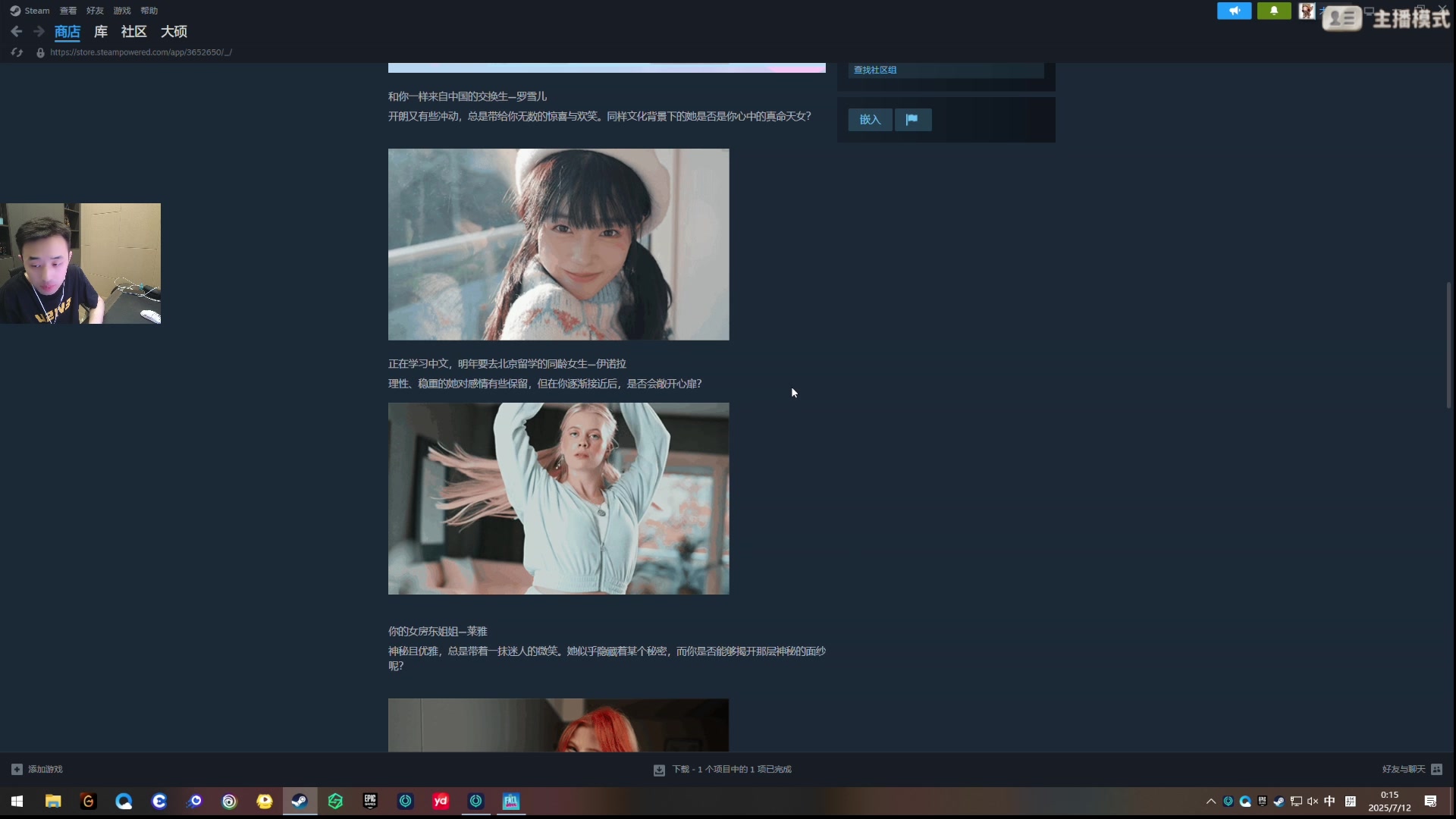Open the girl in white beret image
1456x819 pixels.
559,244
